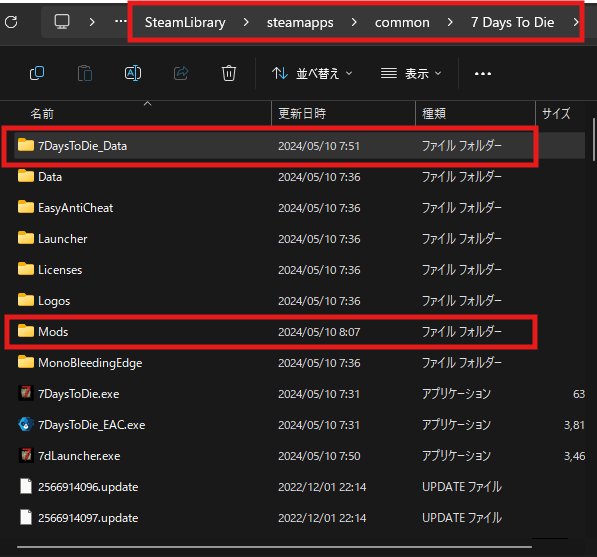Open the toolbar more options ellipsis

pyautogui.click(x=483, y=73)
